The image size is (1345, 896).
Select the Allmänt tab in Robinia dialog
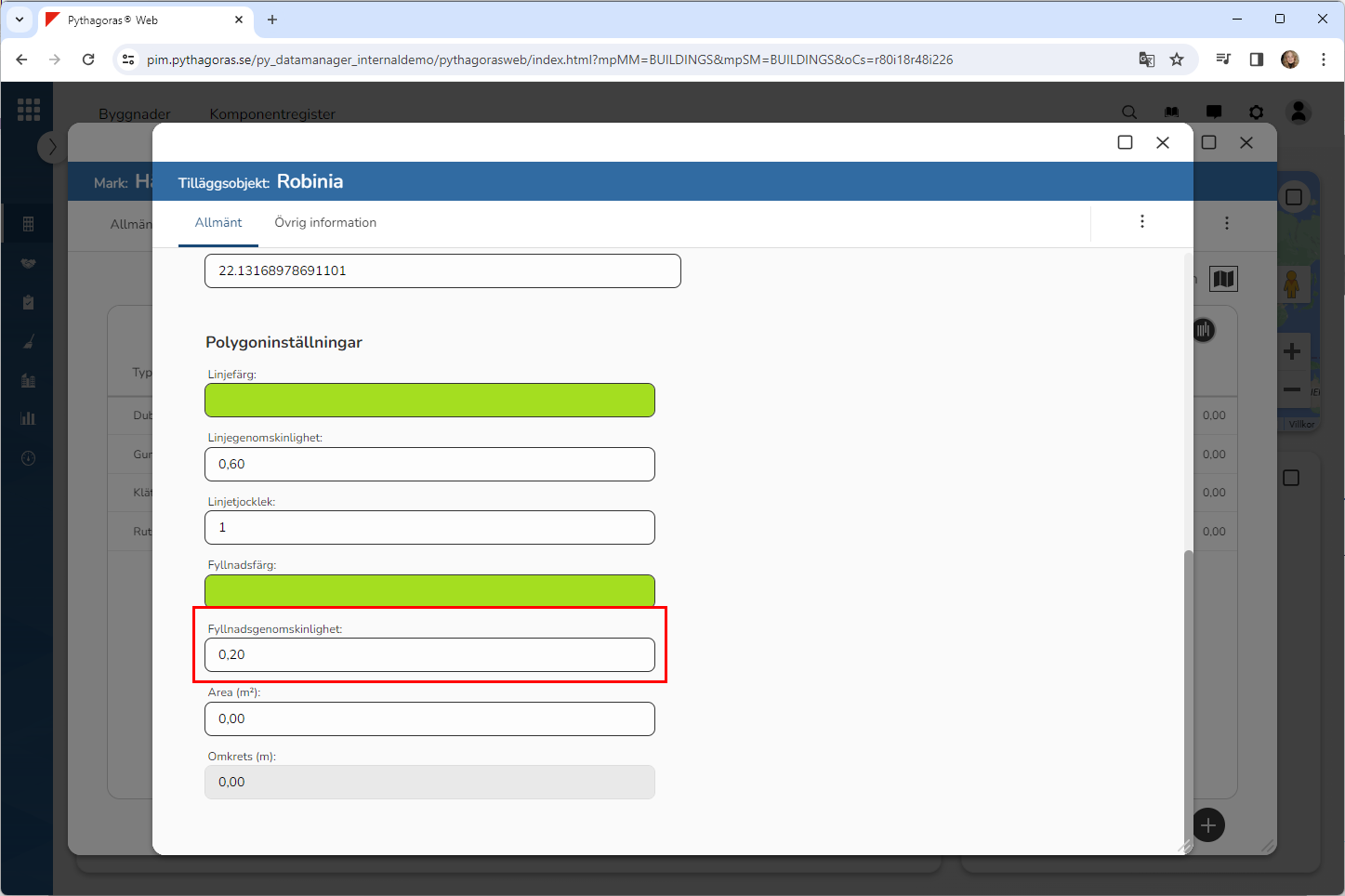point(218,223)
